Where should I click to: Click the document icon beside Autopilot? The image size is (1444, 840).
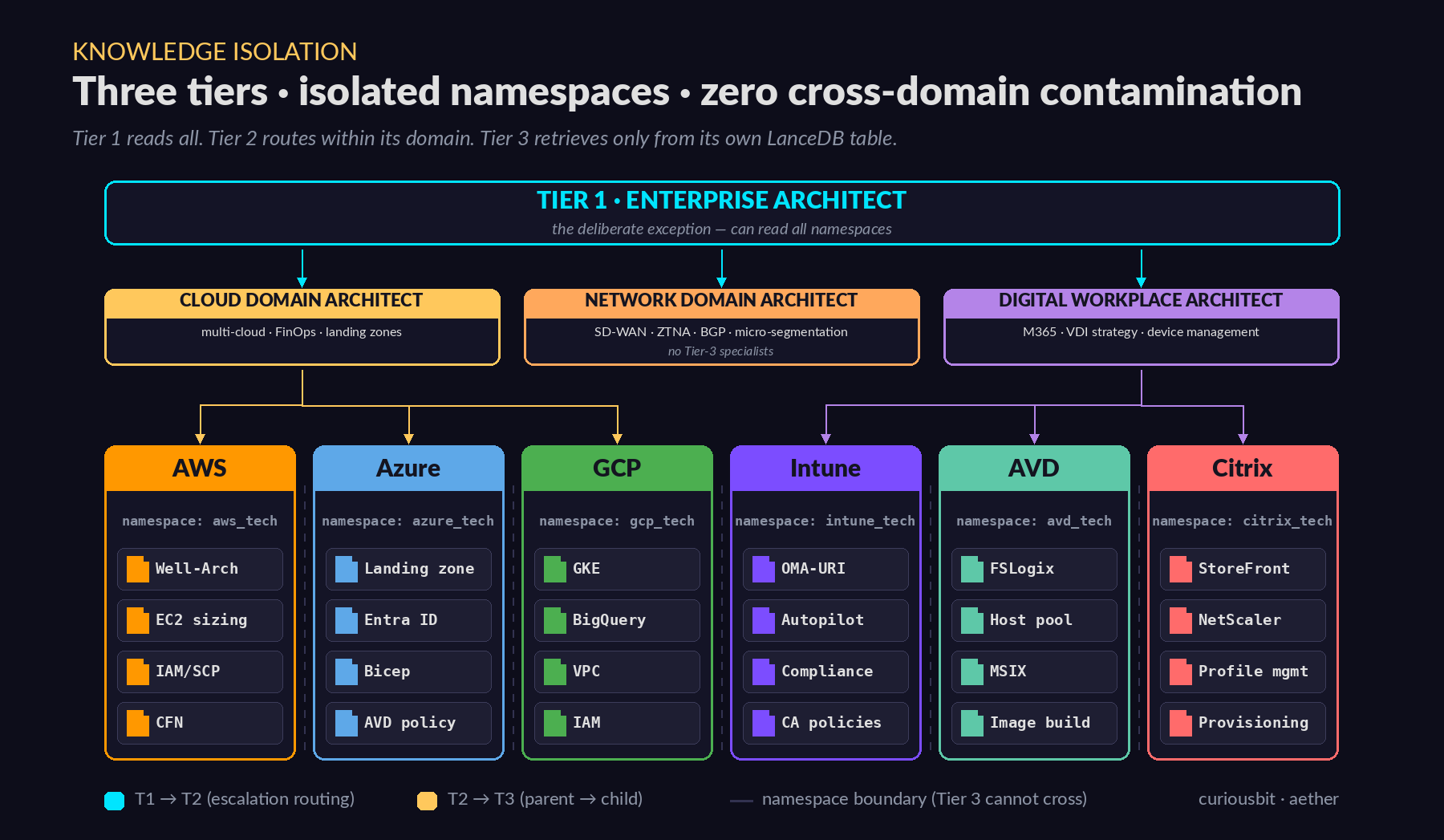(764, 620)
